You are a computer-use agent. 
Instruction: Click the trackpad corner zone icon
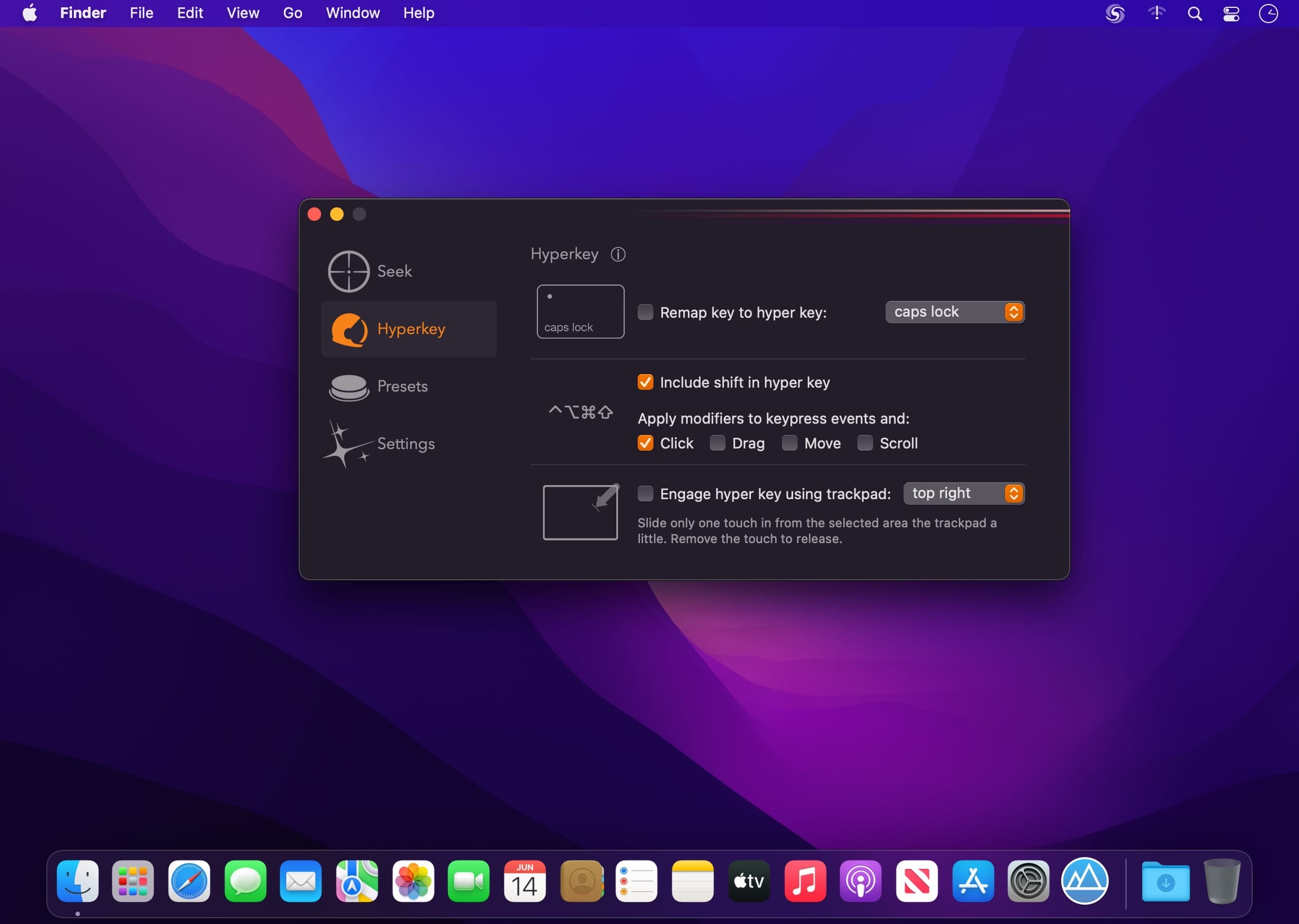[x=580, y=510]
